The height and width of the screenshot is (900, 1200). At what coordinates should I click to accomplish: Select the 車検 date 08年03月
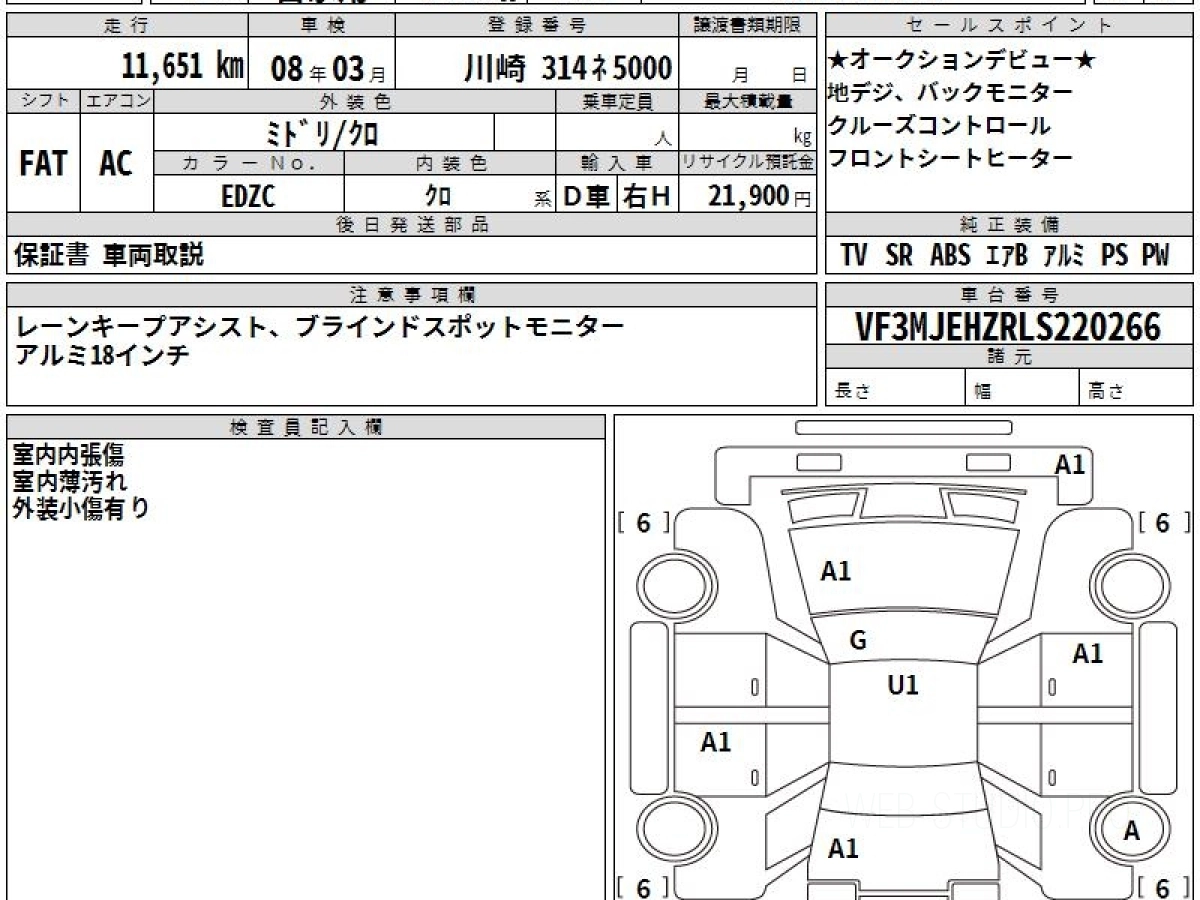click(327, 69)
